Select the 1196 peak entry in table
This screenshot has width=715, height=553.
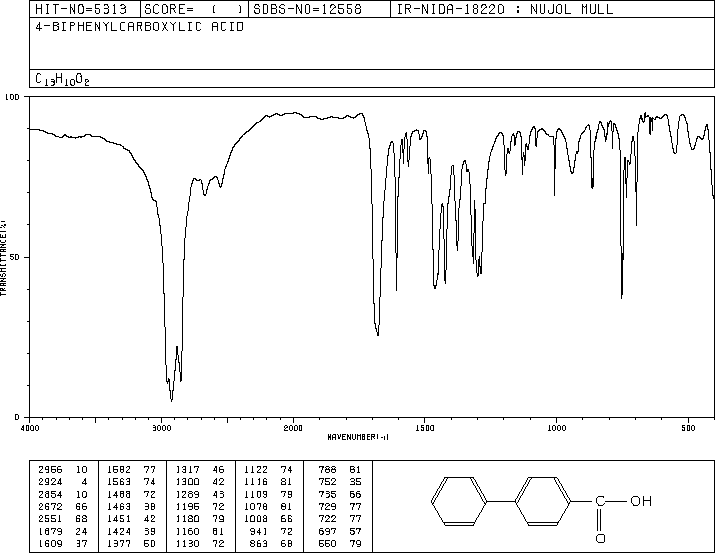[x=200, y=506]
